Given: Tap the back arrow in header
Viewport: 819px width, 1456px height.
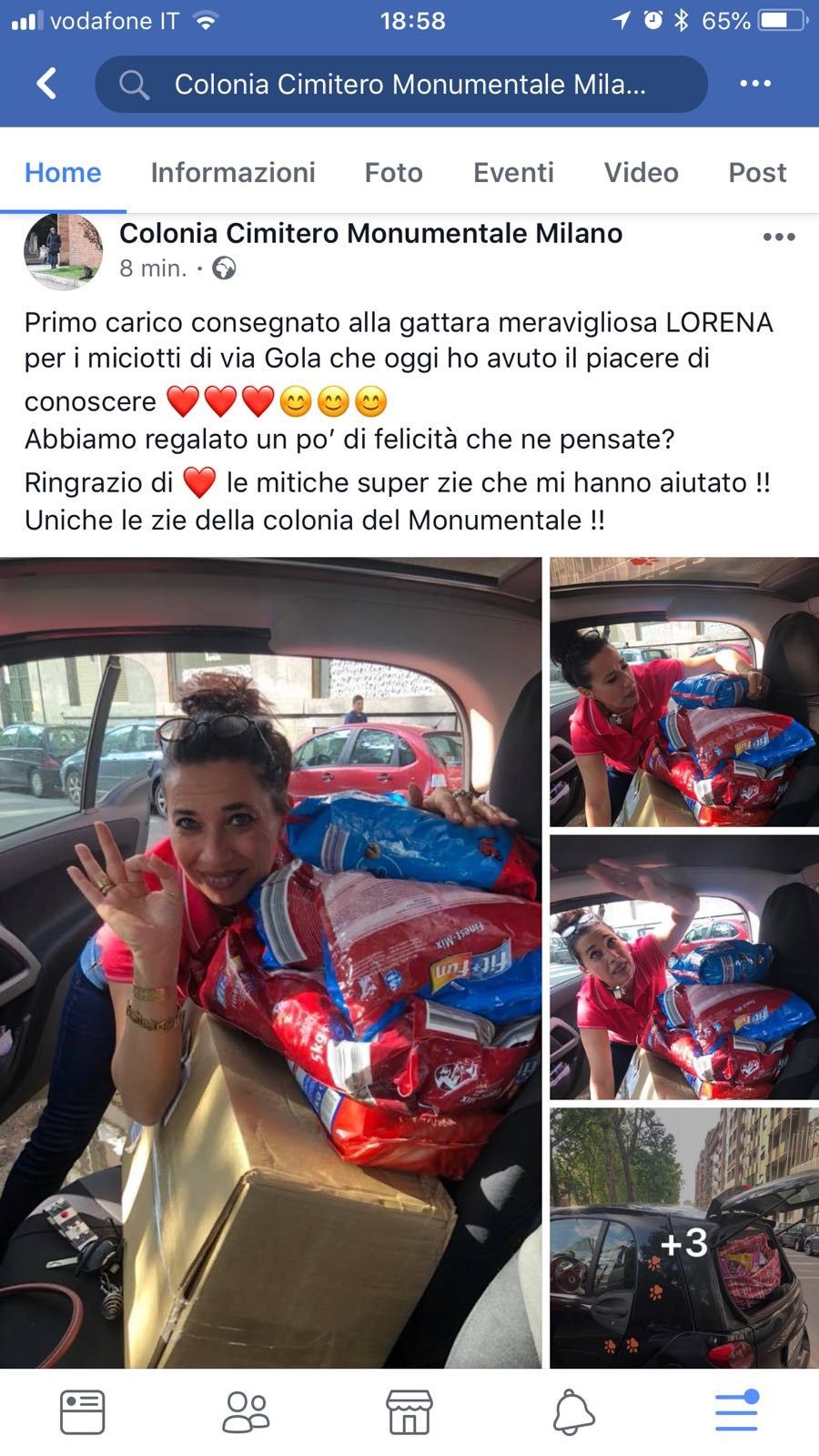Looking at the screenshot, I should pos(46,84).
